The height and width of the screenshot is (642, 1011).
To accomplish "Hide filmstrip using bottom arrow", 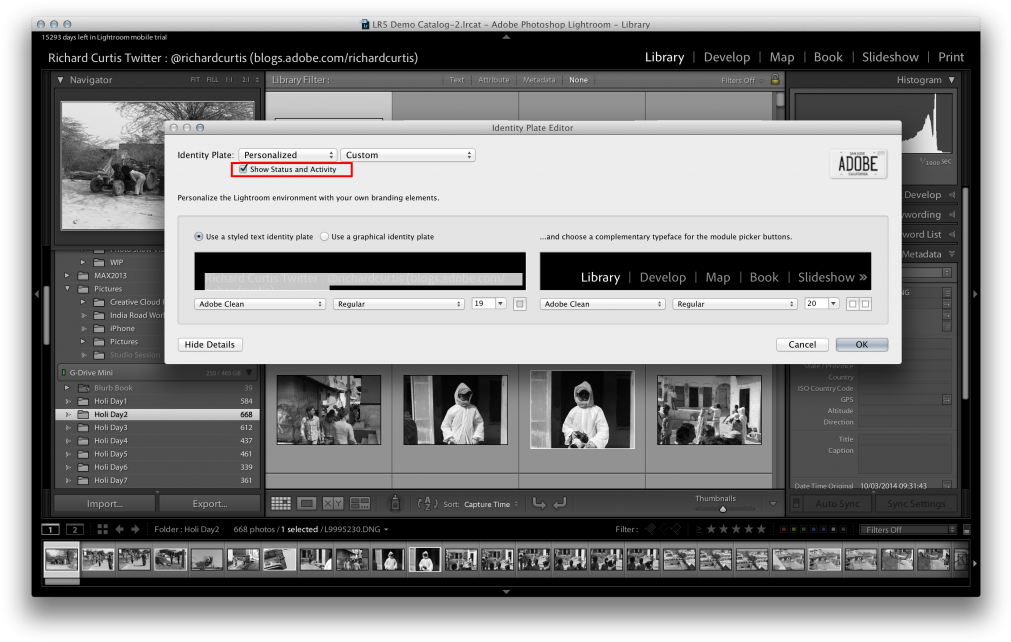I will [506, 591].
